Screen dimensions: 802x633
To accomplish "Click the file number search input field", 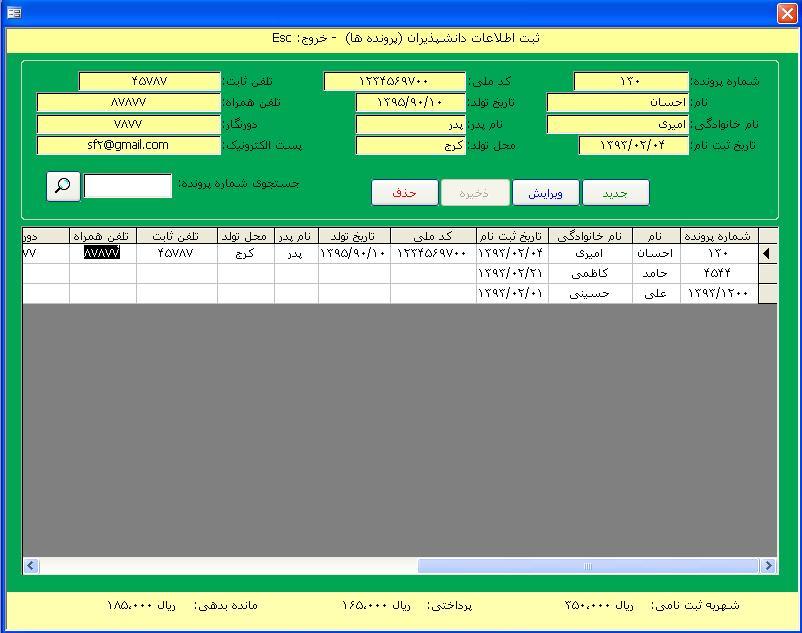I will point(128,186).
